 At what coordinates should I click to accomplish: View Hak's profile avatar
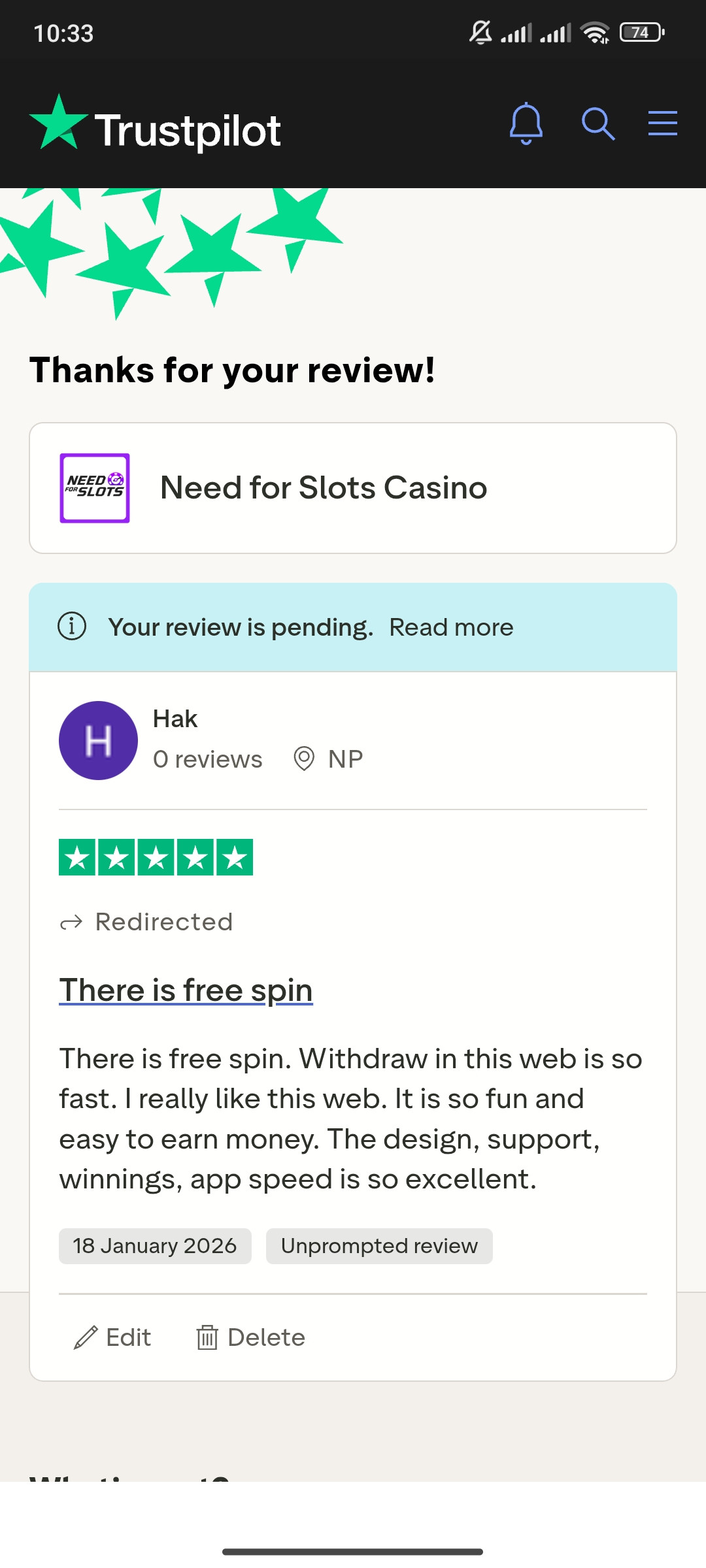[x=98, y=740]
